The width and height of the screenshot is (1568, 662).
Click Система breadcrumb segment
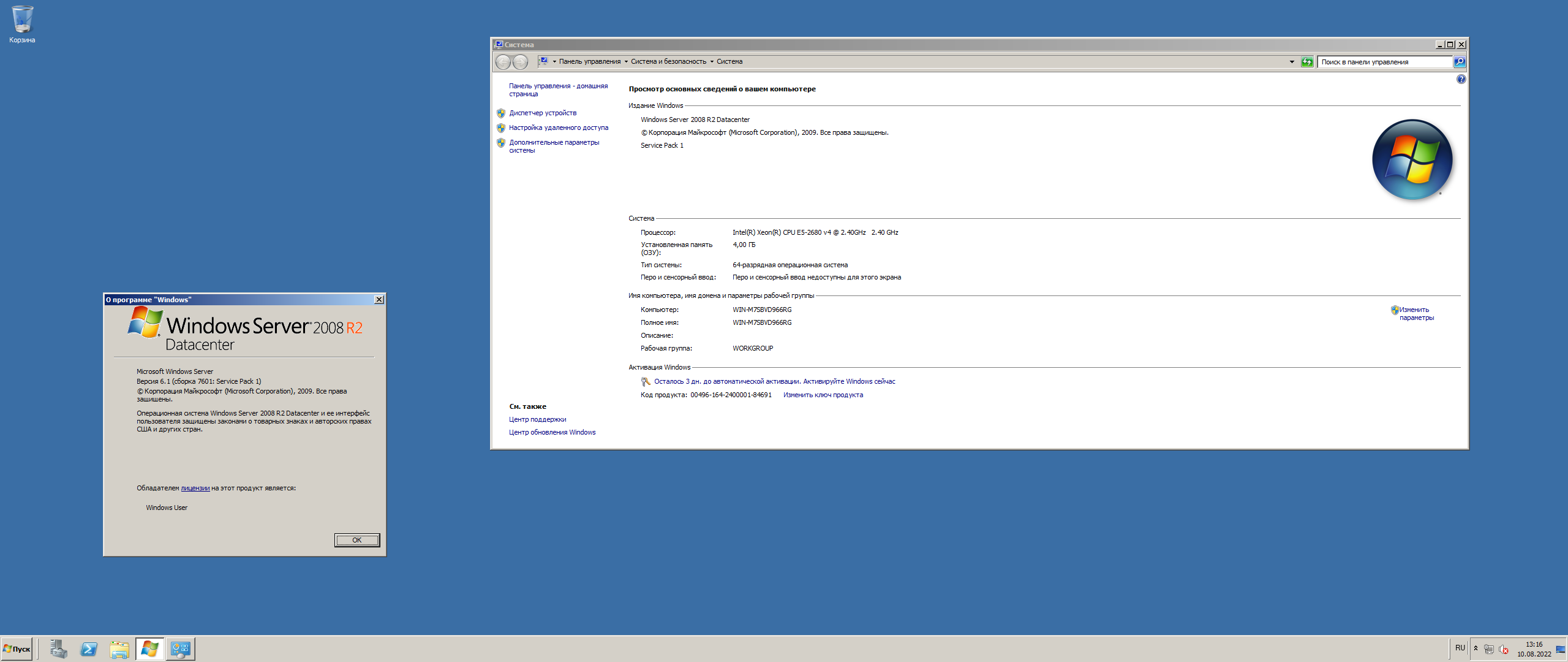[729, 62]
